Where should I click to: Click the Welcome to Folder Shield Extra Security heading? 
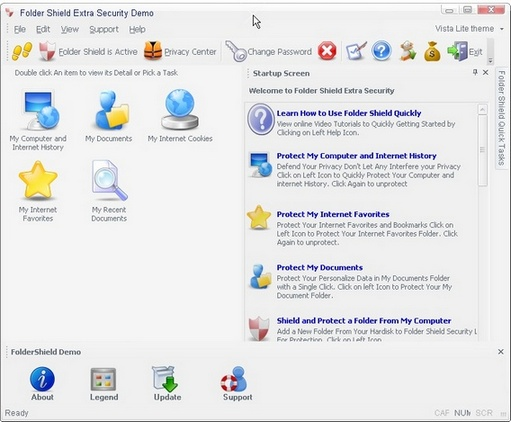tap(321, 91)
